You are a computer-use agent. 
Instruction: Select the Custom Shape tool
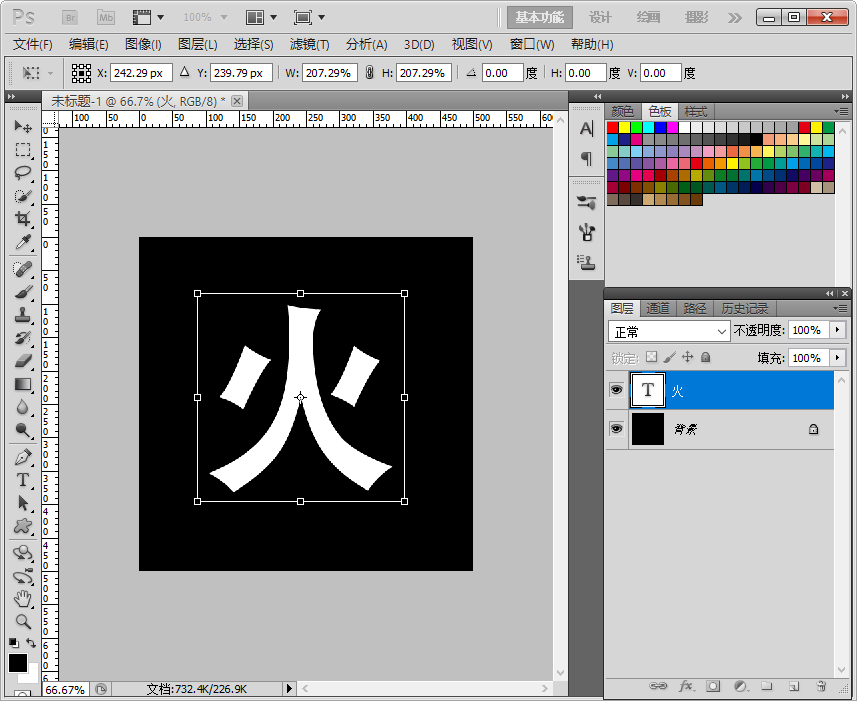click(22, 526)
